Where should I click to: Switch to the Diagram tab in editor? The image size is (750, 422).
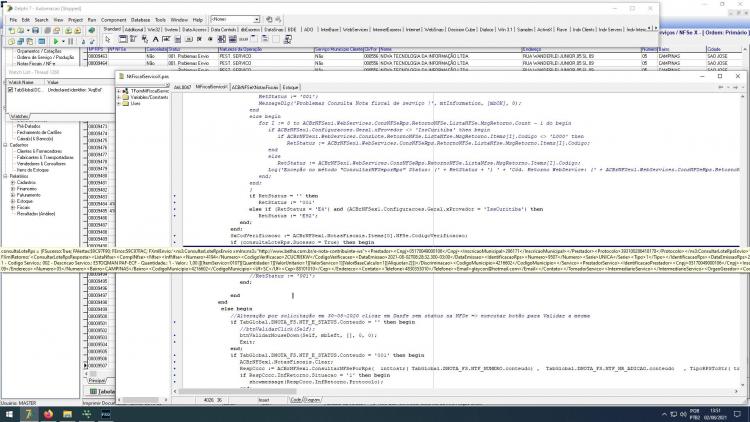(313, 400)
